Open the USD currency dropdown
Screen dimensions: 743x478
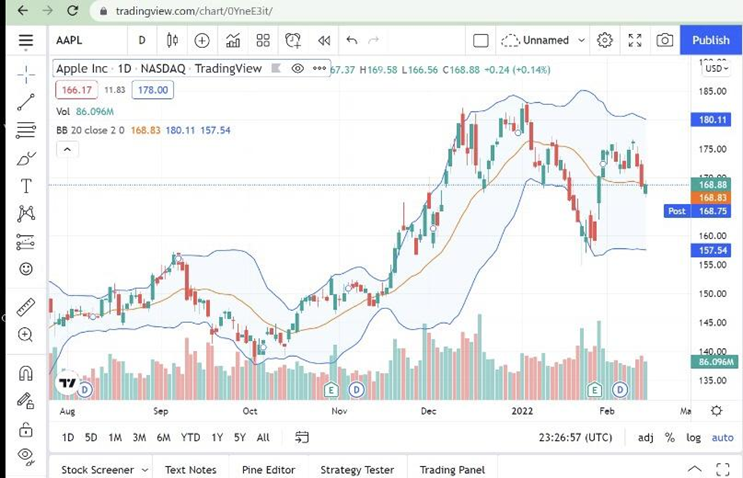click(x=716, y=69)
